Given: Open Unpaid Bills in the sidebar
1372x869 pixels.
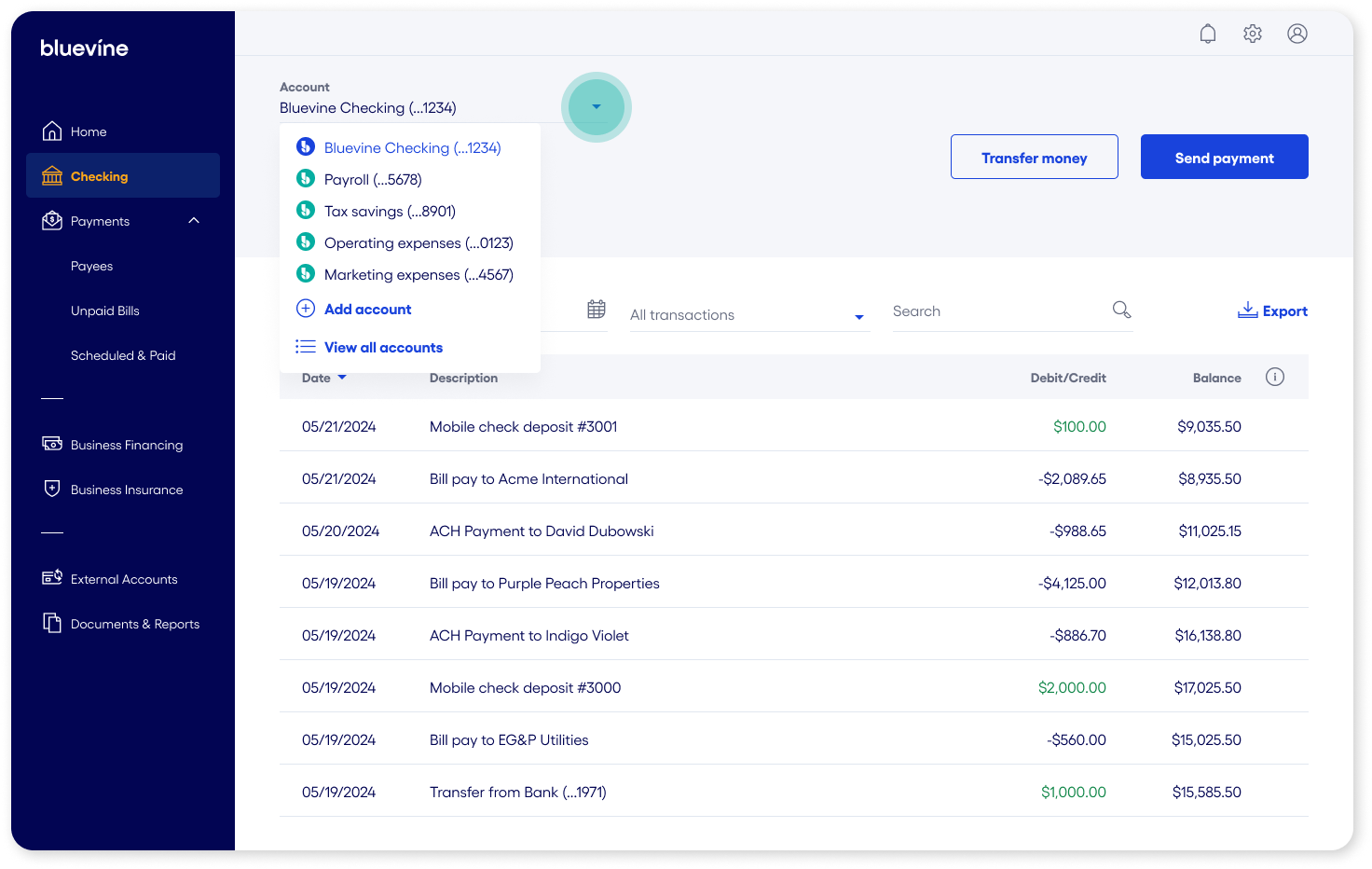Looking at the screenshot, I should coord(104,310).
